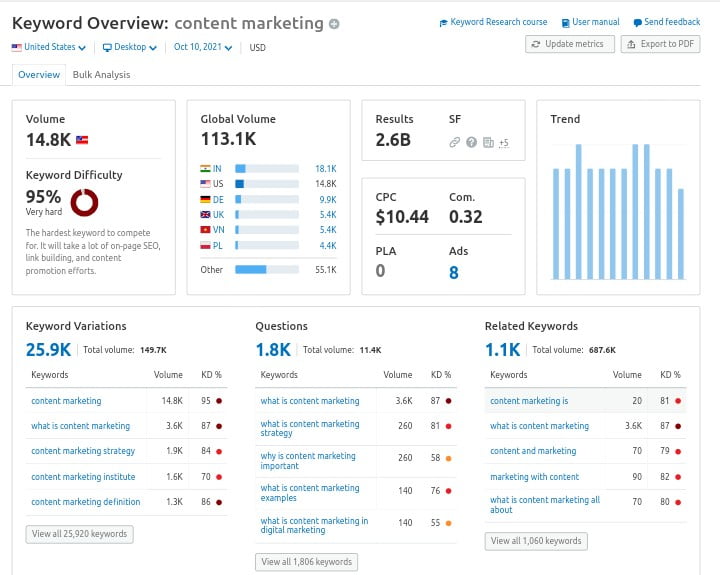Image resolution: width=720 pixels, height=575 pixels.
Task: Click Export to PDF button
Action: pyautogui.click(x=660, y=44)
